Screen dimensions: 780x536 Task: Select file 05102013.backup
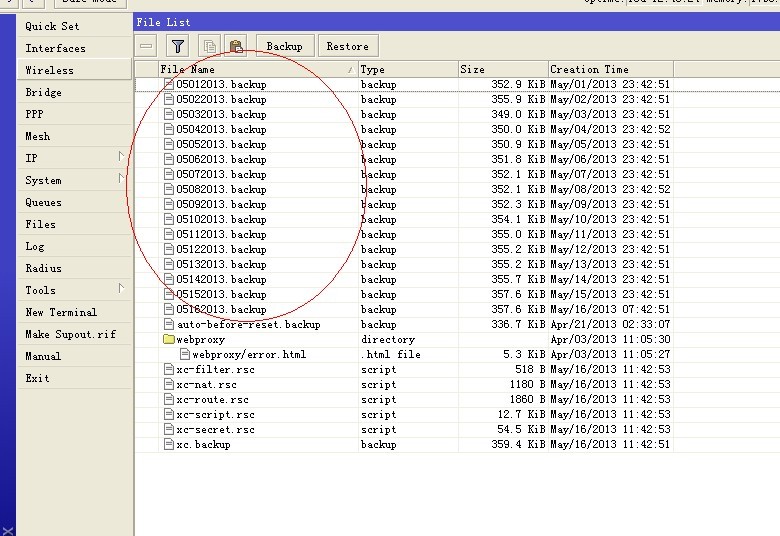point(221,219)
